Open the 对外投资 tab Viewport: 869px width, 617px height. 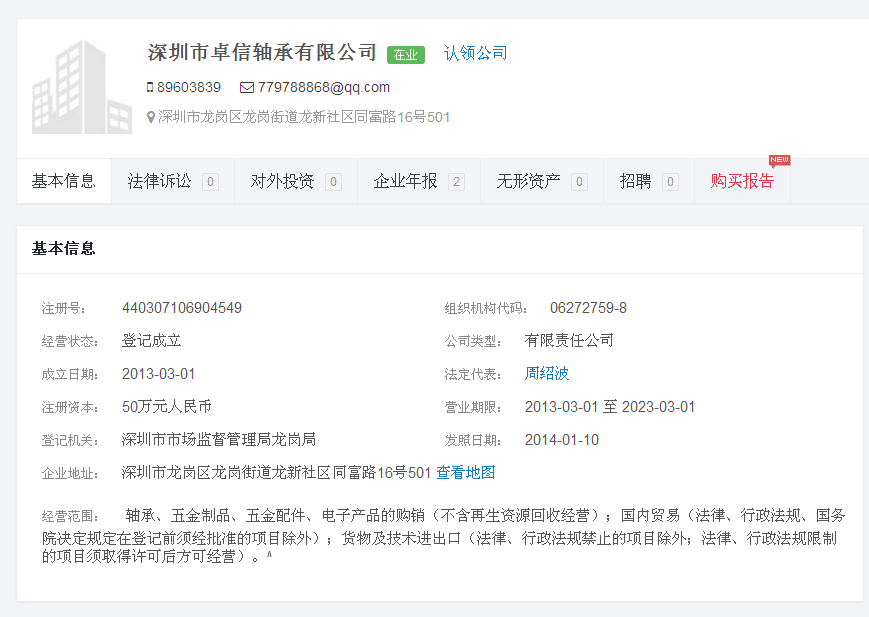(x=282, y=181)
